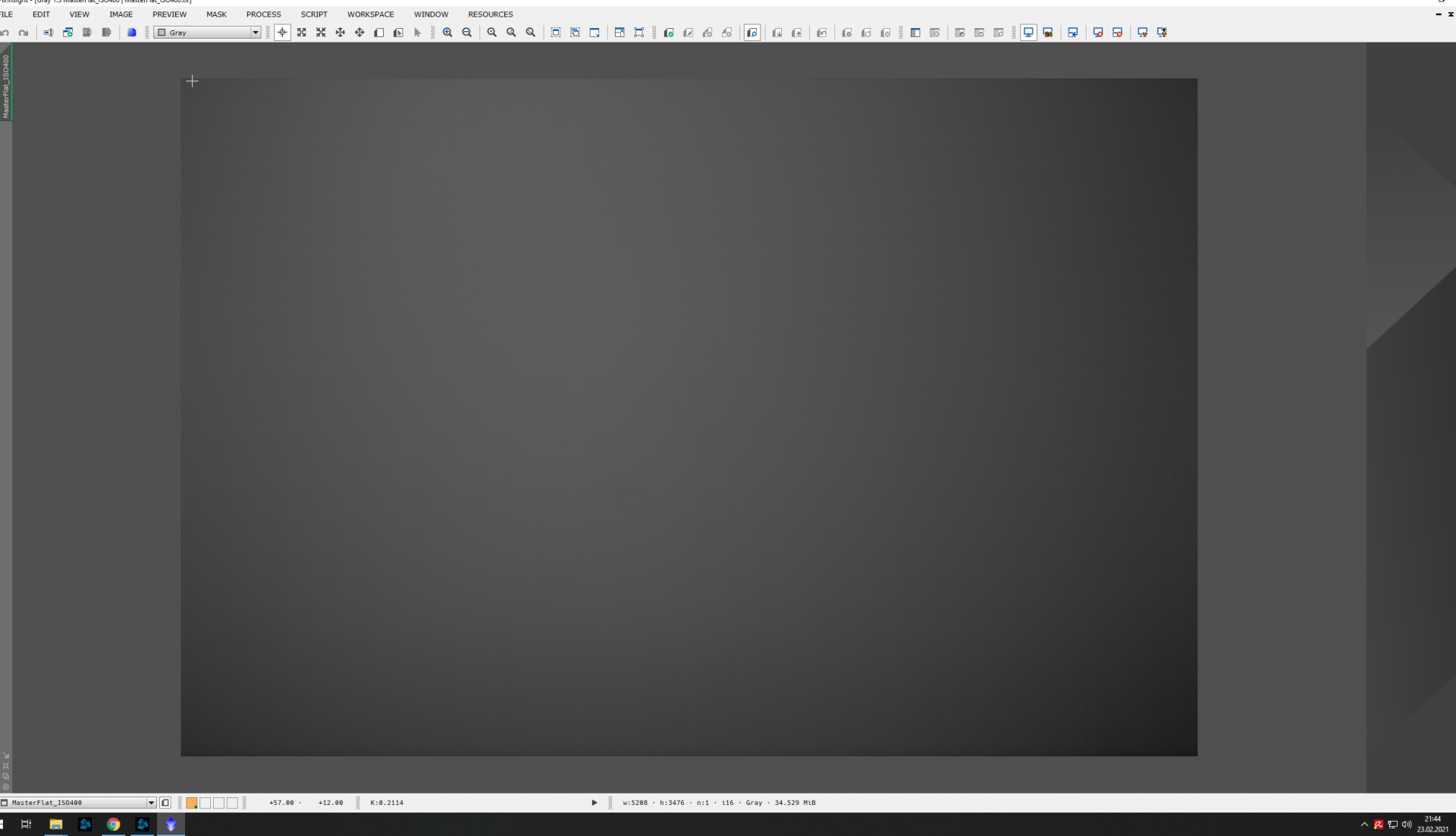Viewport: 1456px width, 836px height.
Task: Open the PROCESS menu
Action: click(x=263, y=14)
